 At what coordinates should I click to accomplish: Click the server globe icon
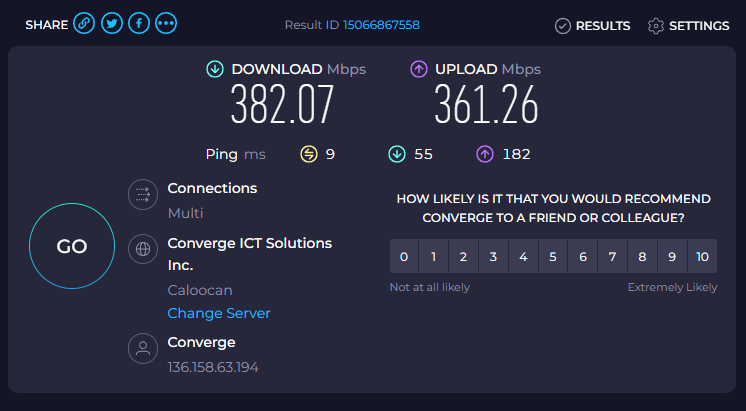click(x=143, y=249)
